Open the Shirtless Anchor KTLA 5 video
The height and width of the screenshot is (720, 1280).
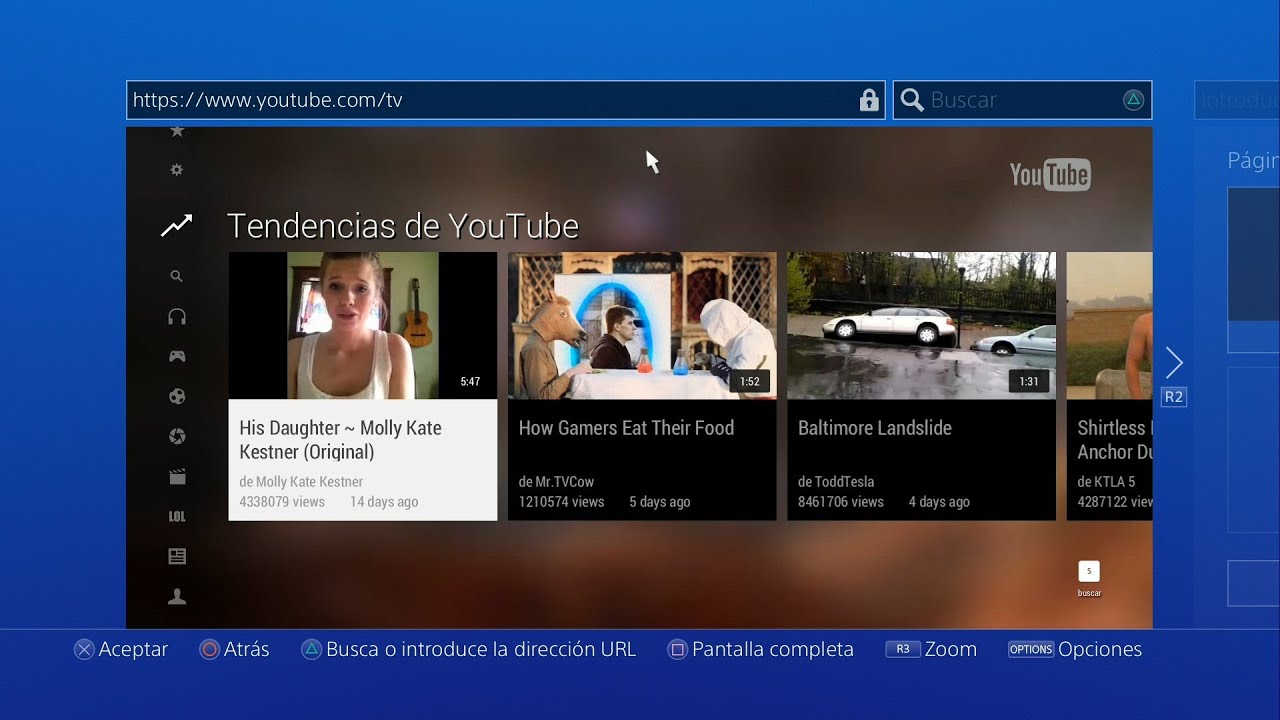click(1110, 386)
